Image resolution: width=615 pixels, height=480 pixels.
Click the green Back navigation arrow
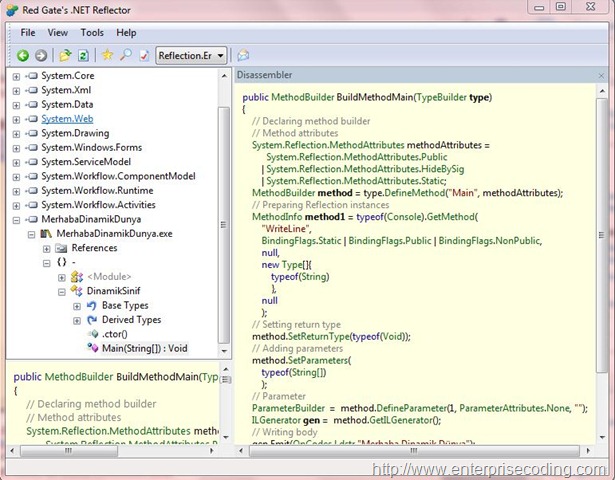pyautogui.click(x=23, y=56)
